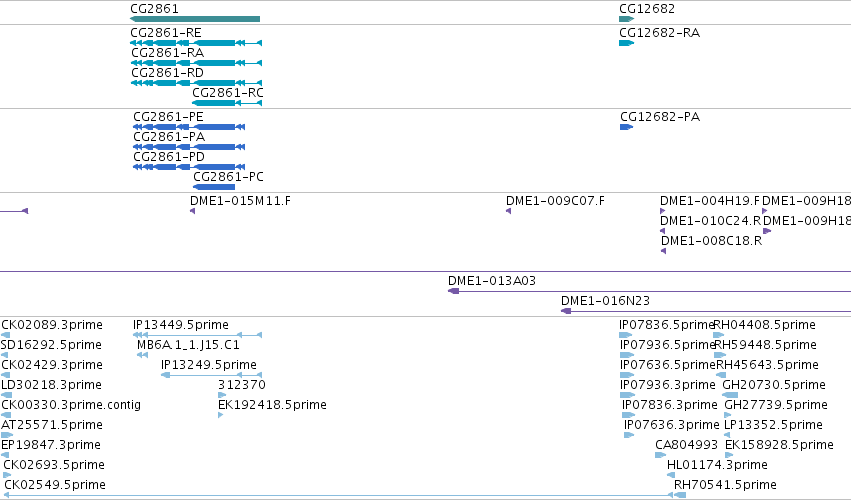Select the CK02549.5prime label
Image resolution: width=851 pixels, height=500 pixels.
[x=55, y=485]
